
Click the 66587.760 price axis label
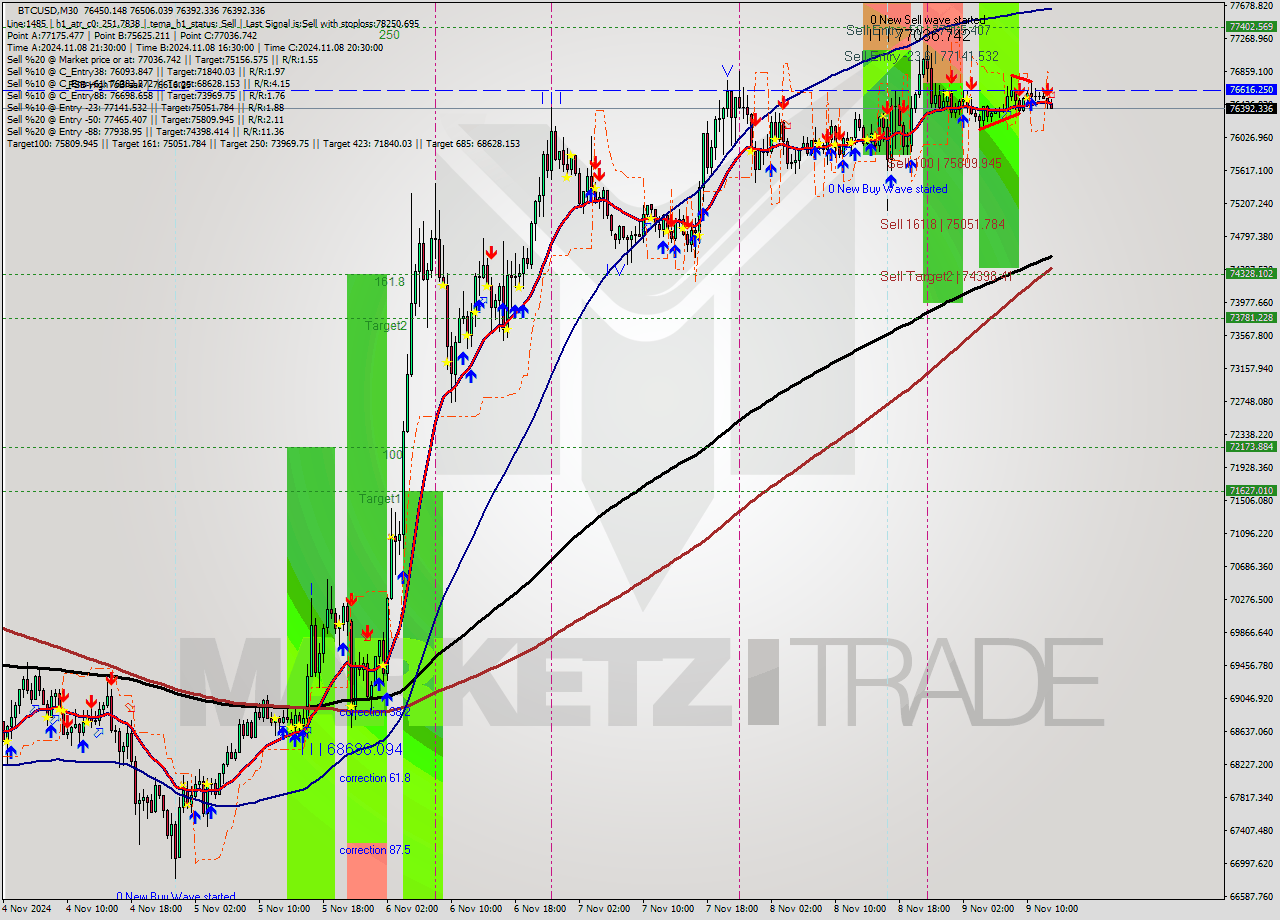(x=1252, y=897)
